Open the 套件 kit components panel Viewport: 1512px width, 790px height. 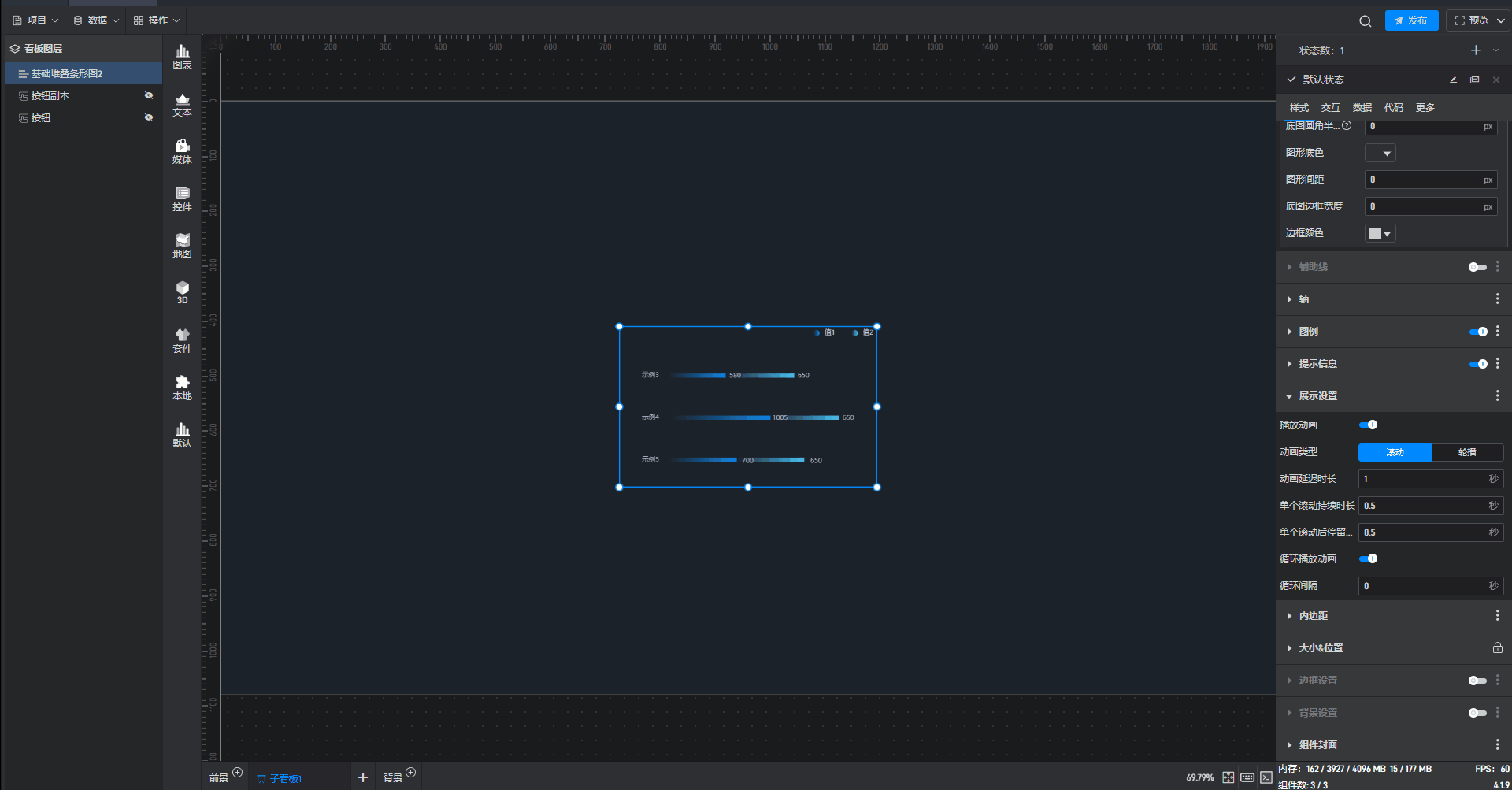click(182, 340)
